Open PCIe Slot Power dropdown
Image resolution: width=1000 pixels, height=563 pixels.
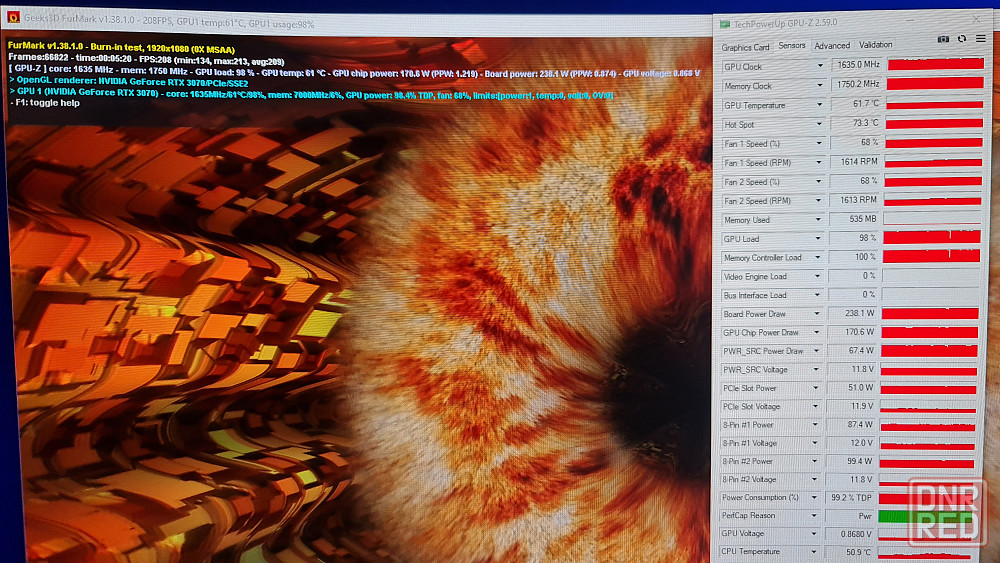[816, 388]
